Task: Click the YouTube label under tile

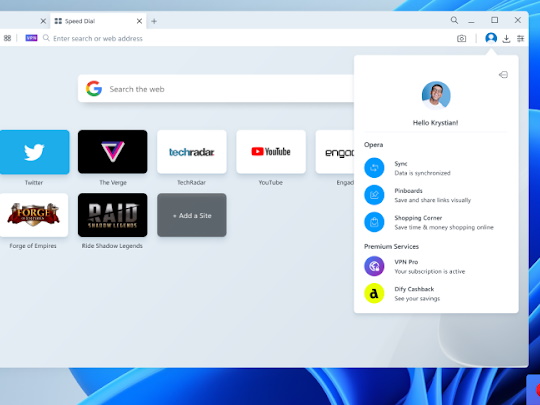Action: point(271,183)
